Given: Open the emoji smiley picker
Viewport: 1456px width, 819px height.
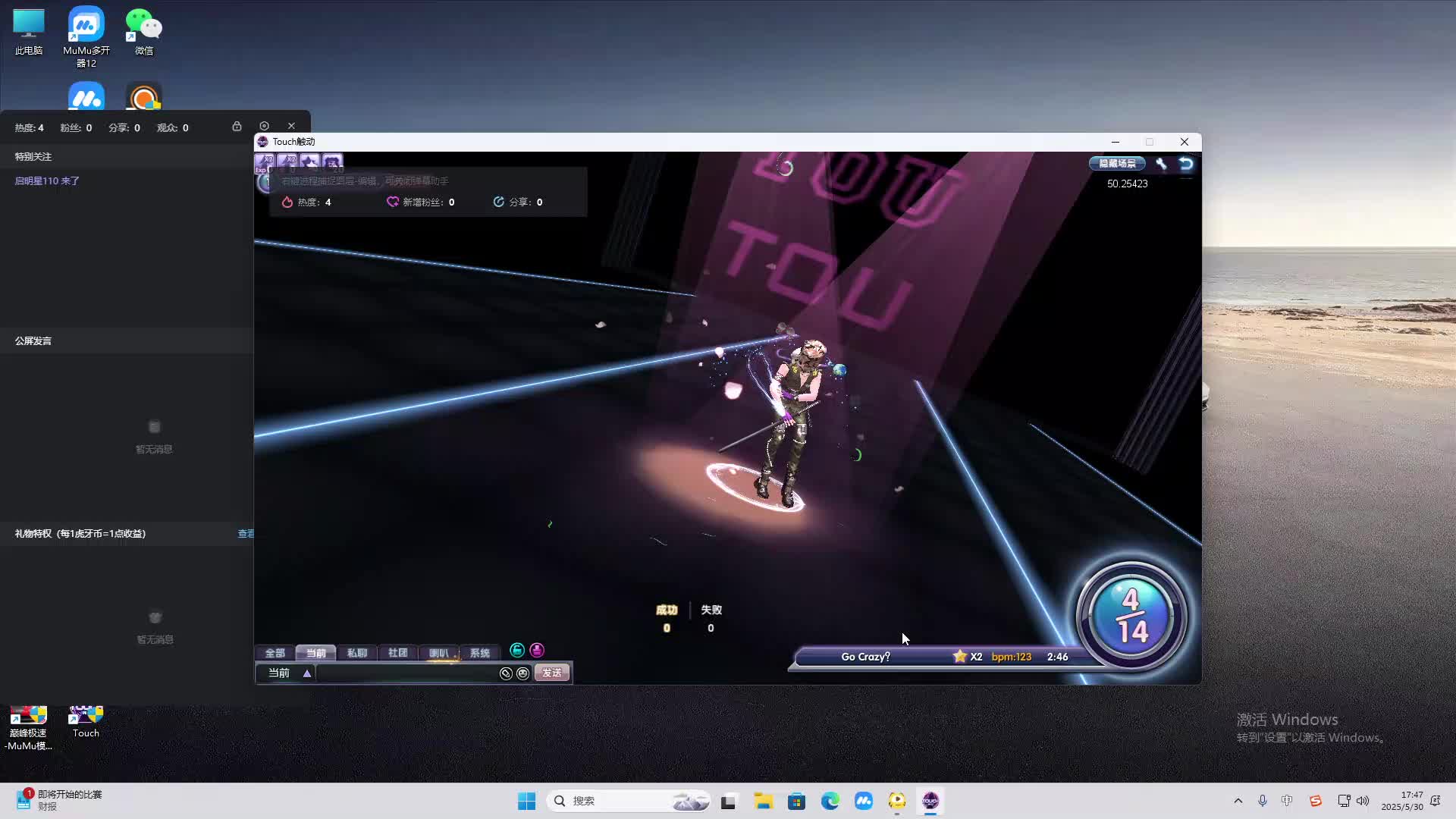Looking at the screenshot, I should [522, 673].
